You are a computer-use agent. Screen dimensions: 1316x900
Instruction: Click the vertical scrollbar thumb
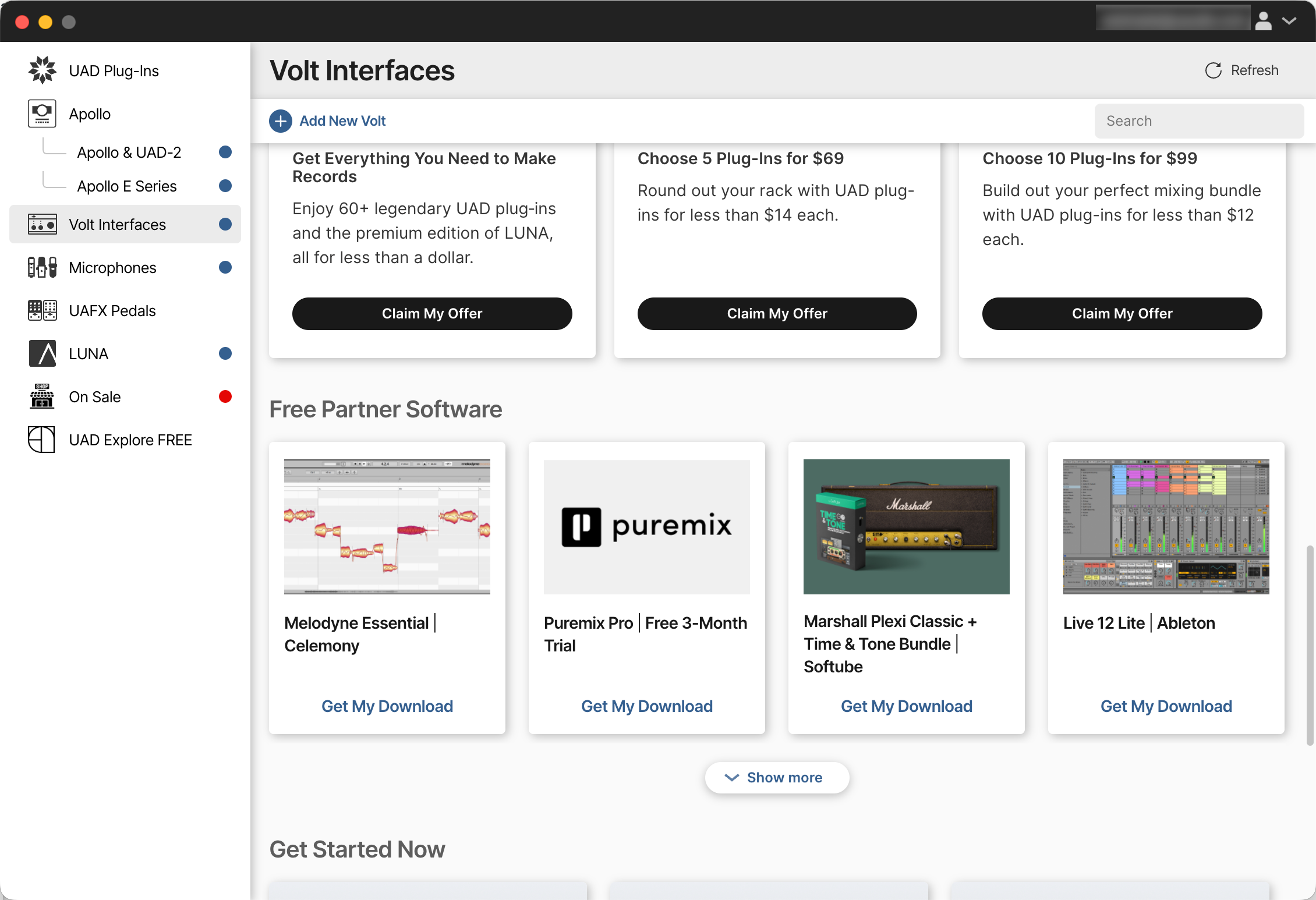click(1310, 646)
